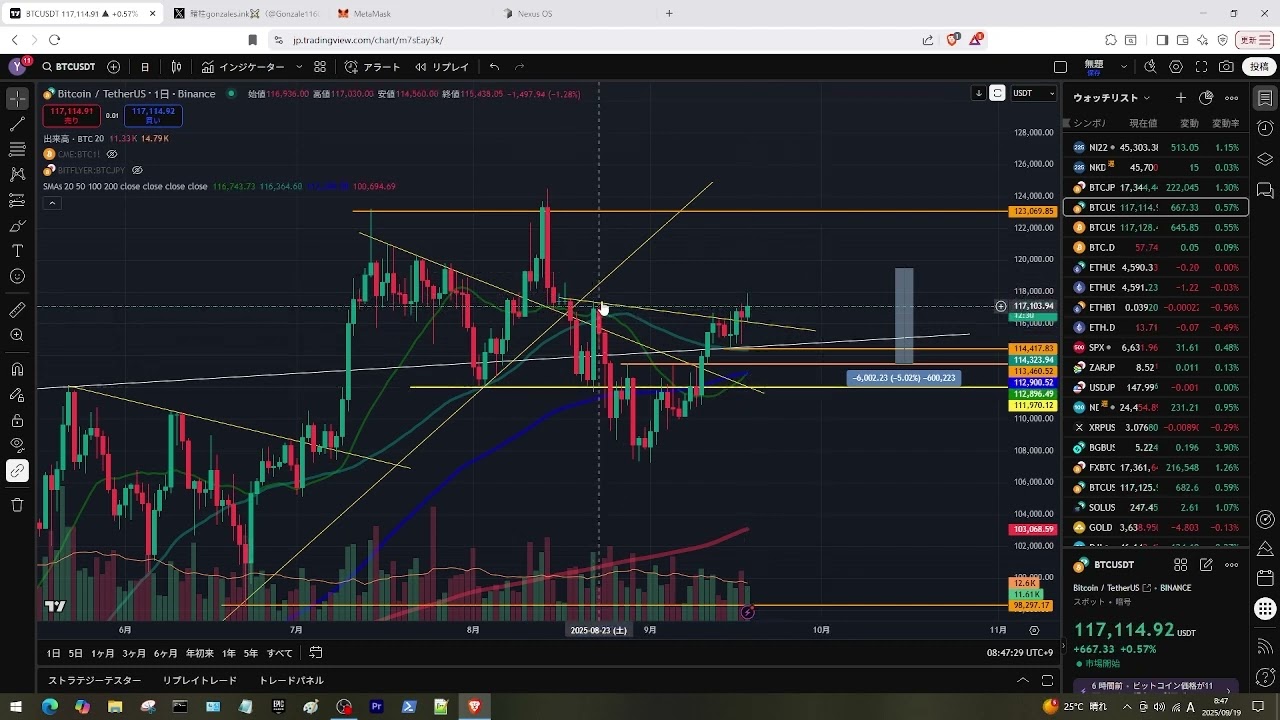Take a chart snapshot with camera icon

(x=1226, y=67)
